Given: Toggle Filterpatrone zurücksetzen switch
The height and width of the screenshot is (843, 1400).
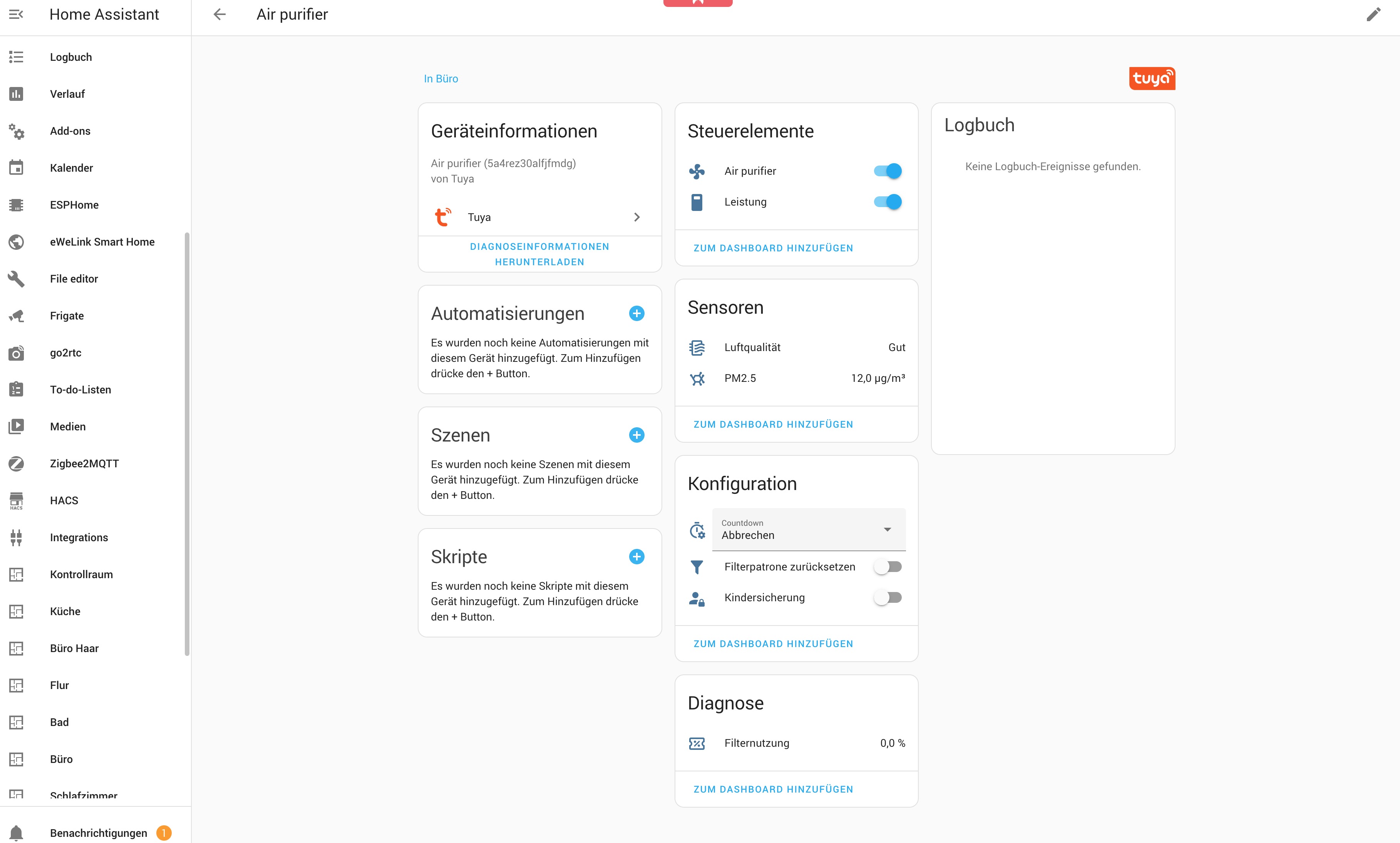Looking at the screenshot, I should tap(888, 567).
